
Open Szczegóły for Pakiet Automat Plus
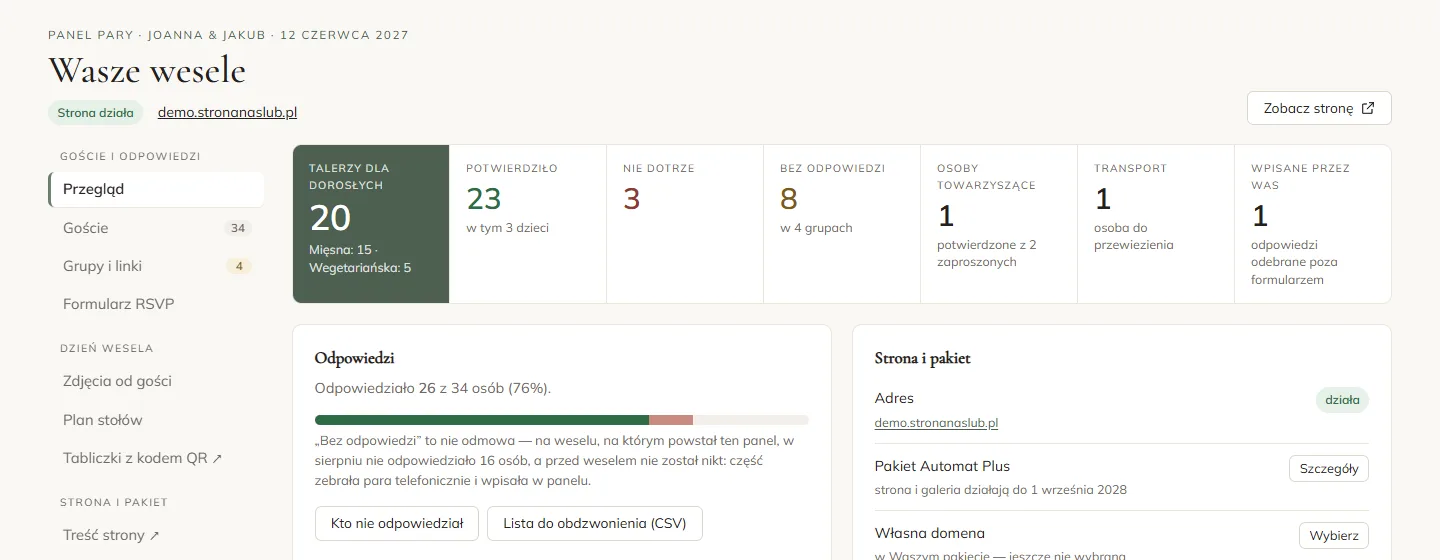coord(1329,468)
